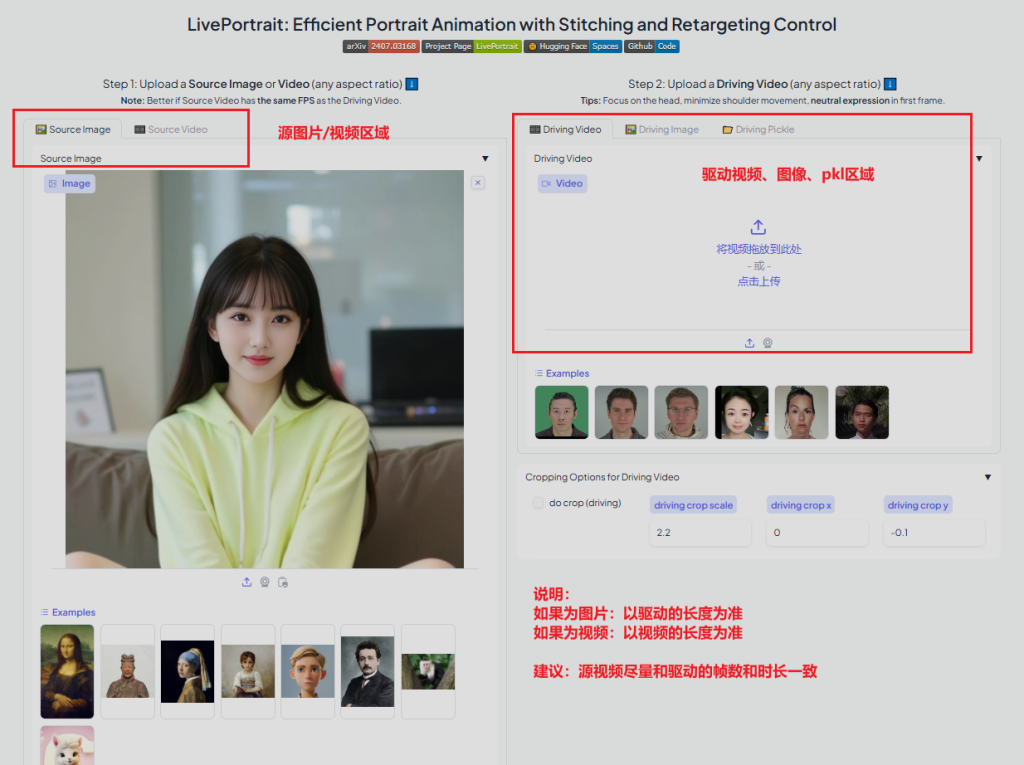The image size is (1024, 765).
Task: Enable the do crop (driving) checkbox
Action: click(x=537, y=503)
